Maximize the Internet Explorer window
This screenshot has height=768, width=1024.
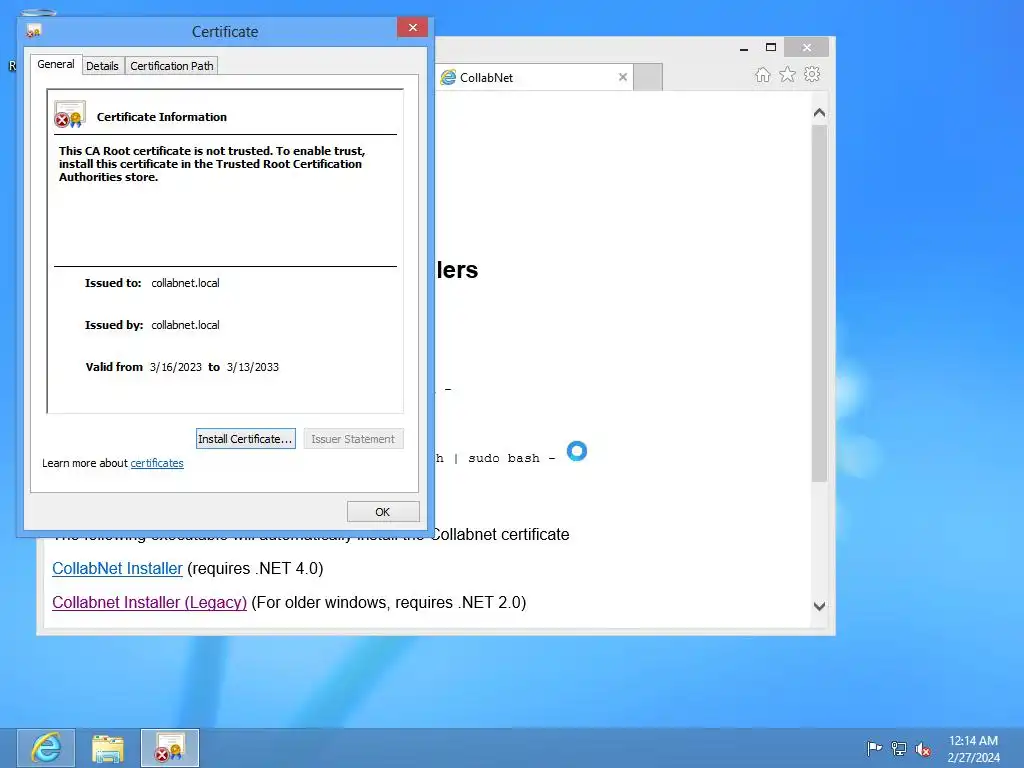(x=771, y=47)
